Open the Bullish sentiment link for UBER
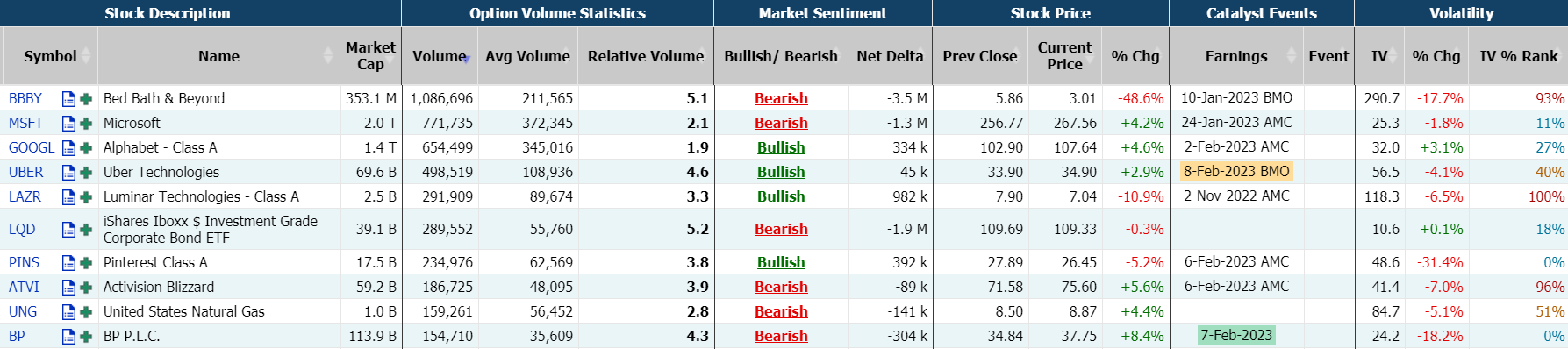 [x=781, y=173]
